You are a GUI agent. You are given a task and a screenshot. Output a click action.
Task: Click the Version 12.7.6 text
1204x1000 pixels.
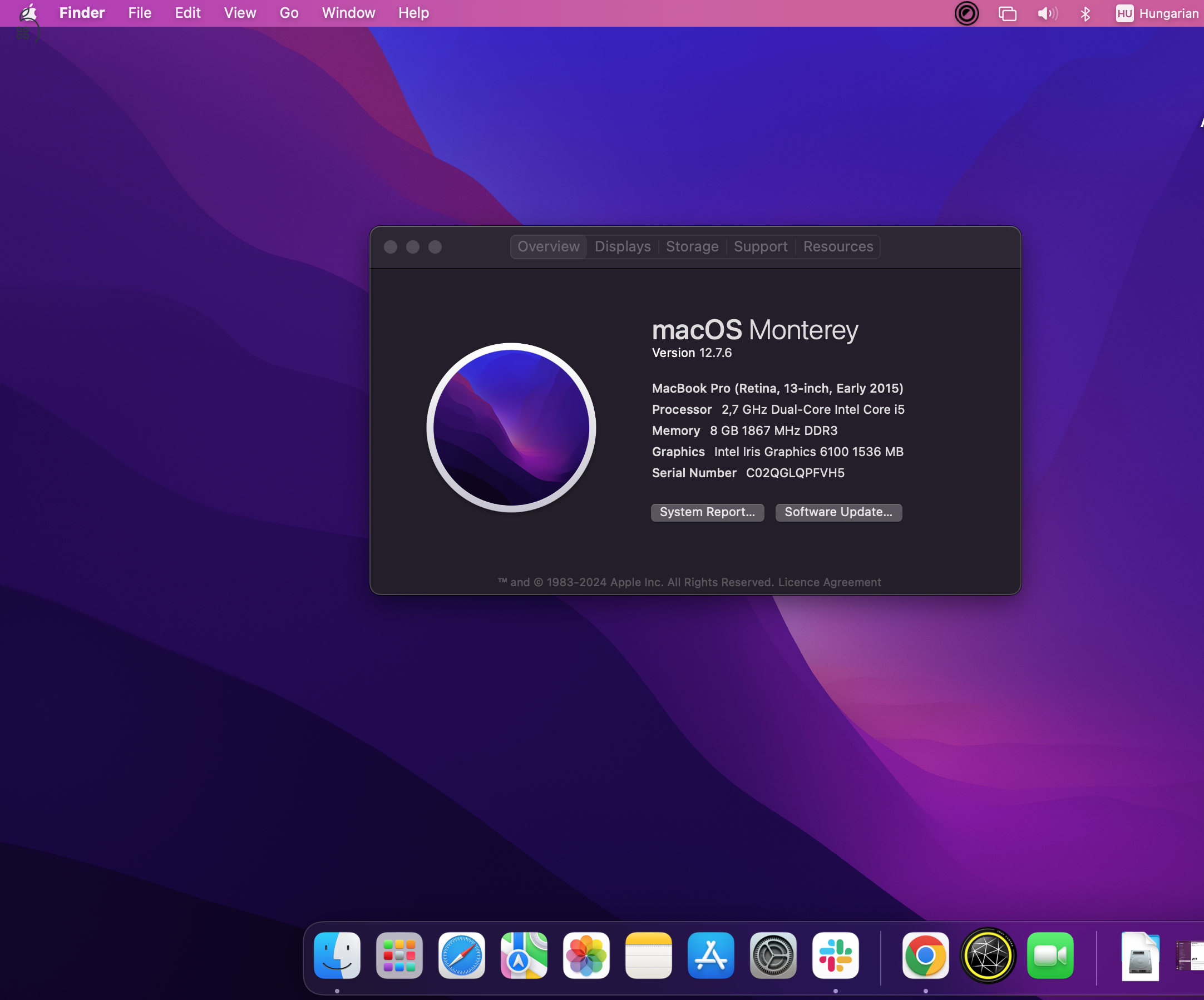(x=692, y=353)
